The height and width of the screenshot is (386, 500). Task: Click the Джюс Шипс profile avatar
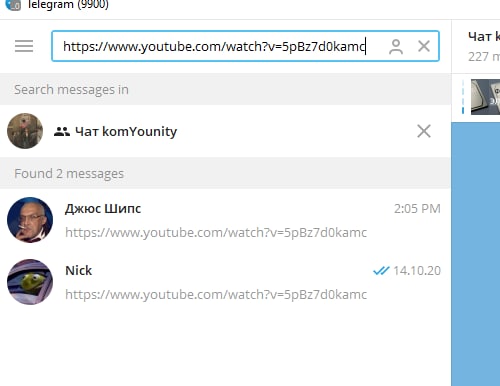pos(30,220)
